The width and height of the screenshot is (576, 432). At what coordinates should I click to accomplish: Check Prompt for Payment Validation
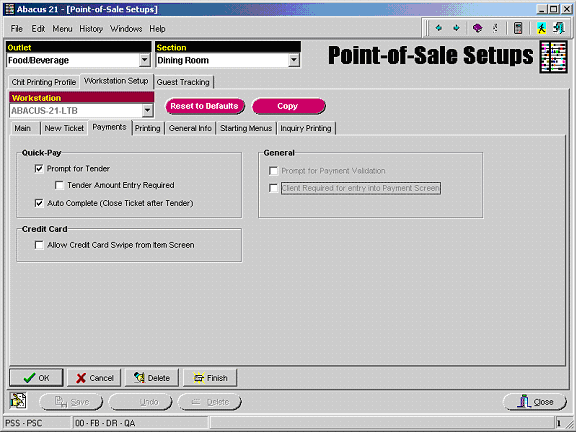click(273, 171)
